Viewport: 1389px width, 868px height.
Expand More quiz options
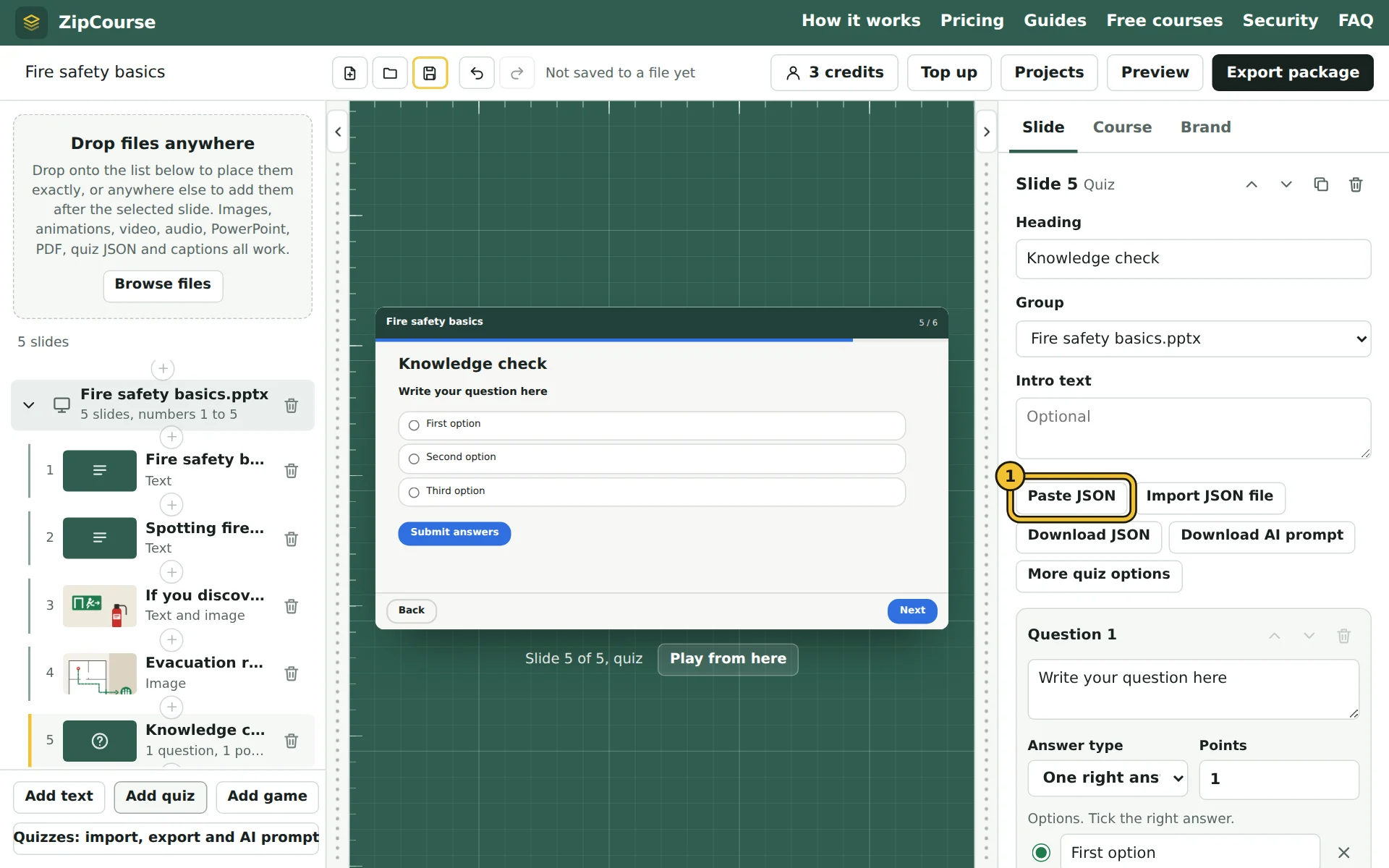(x=1098, y=575)
